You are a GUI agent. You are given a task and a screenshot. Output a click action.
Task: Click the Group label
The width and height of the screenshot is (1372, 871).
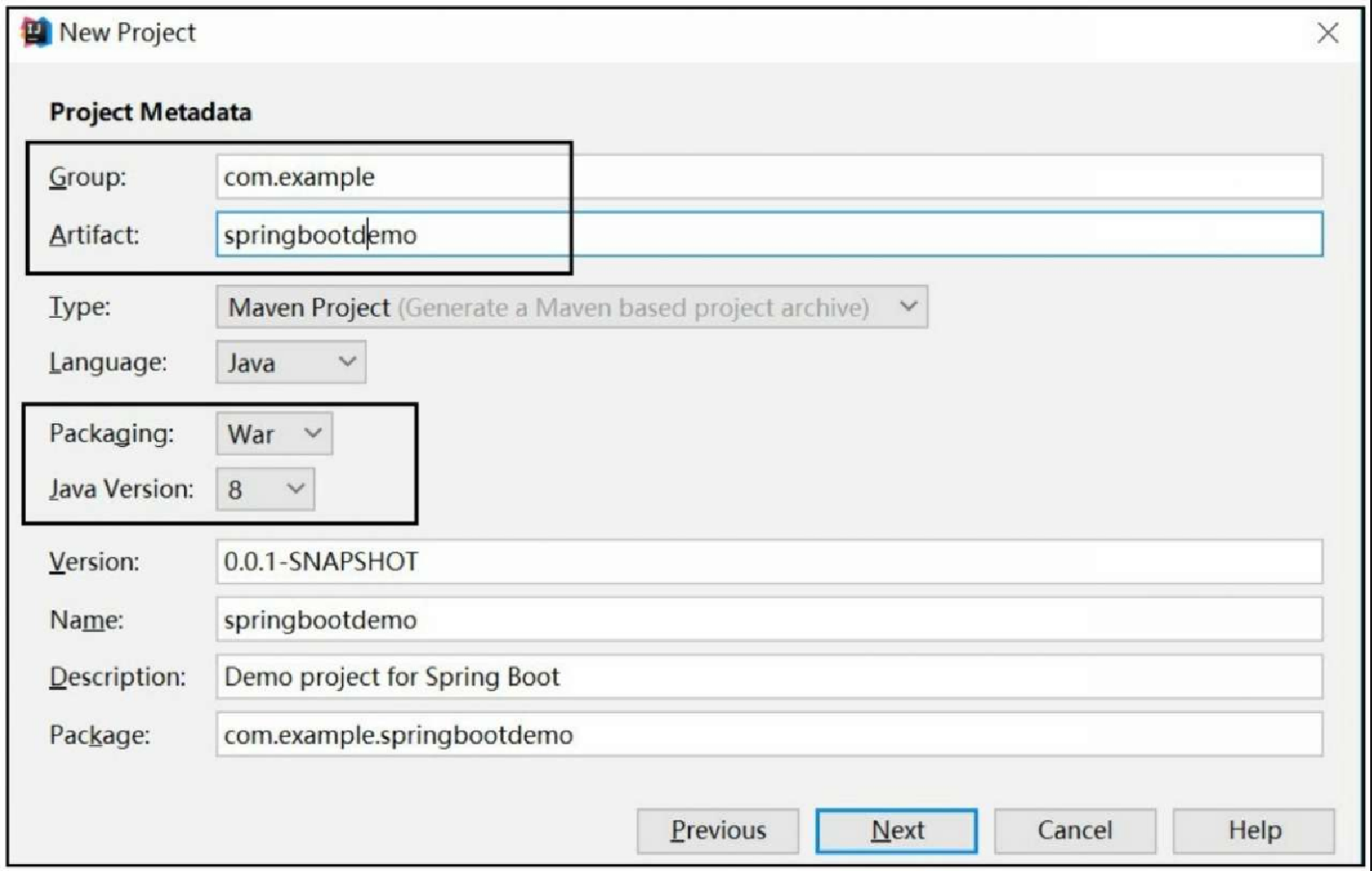(x=87, y=177)
